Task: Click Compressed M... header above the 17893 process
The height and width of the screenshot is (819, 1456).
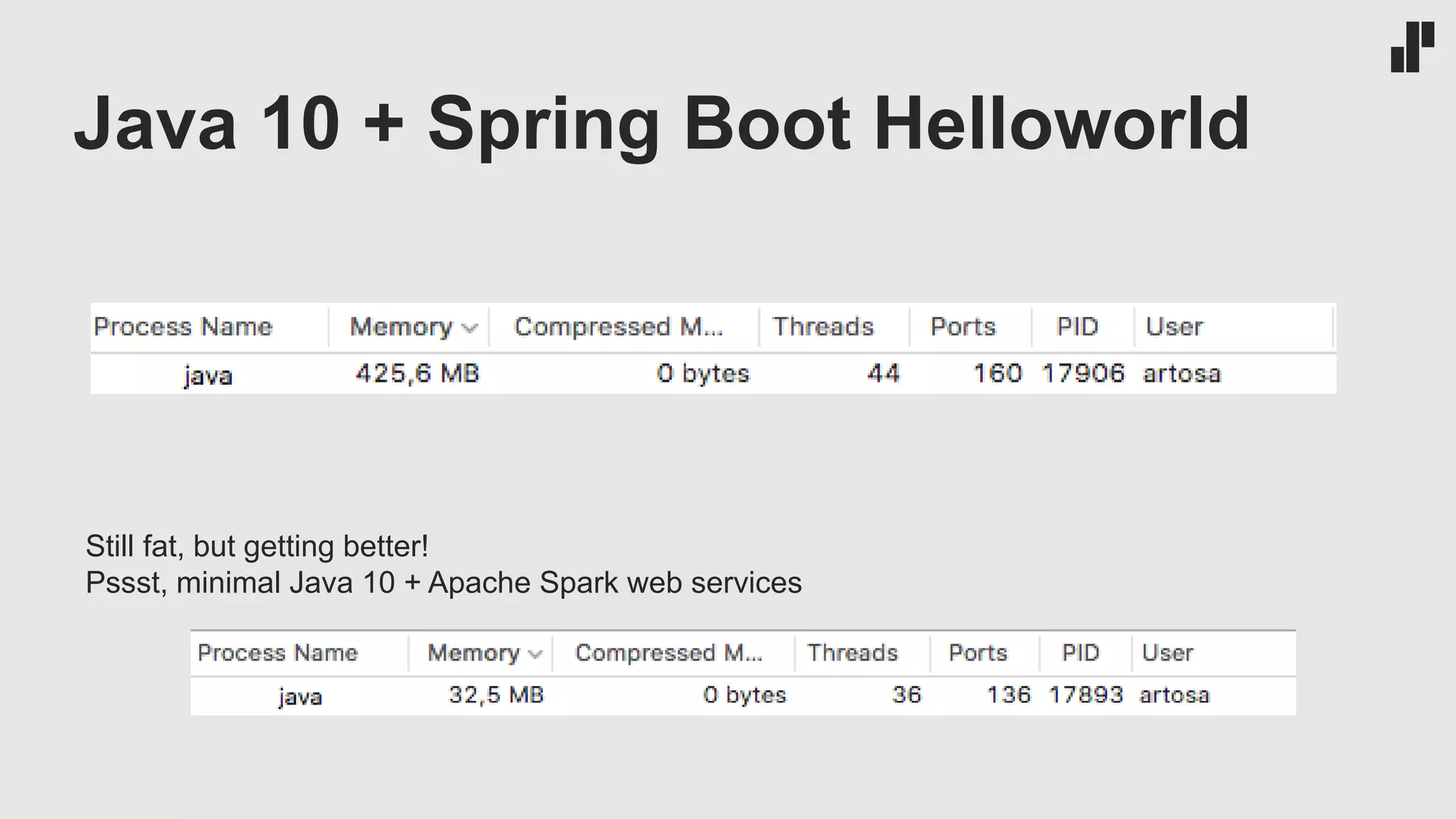Action: 668,653
